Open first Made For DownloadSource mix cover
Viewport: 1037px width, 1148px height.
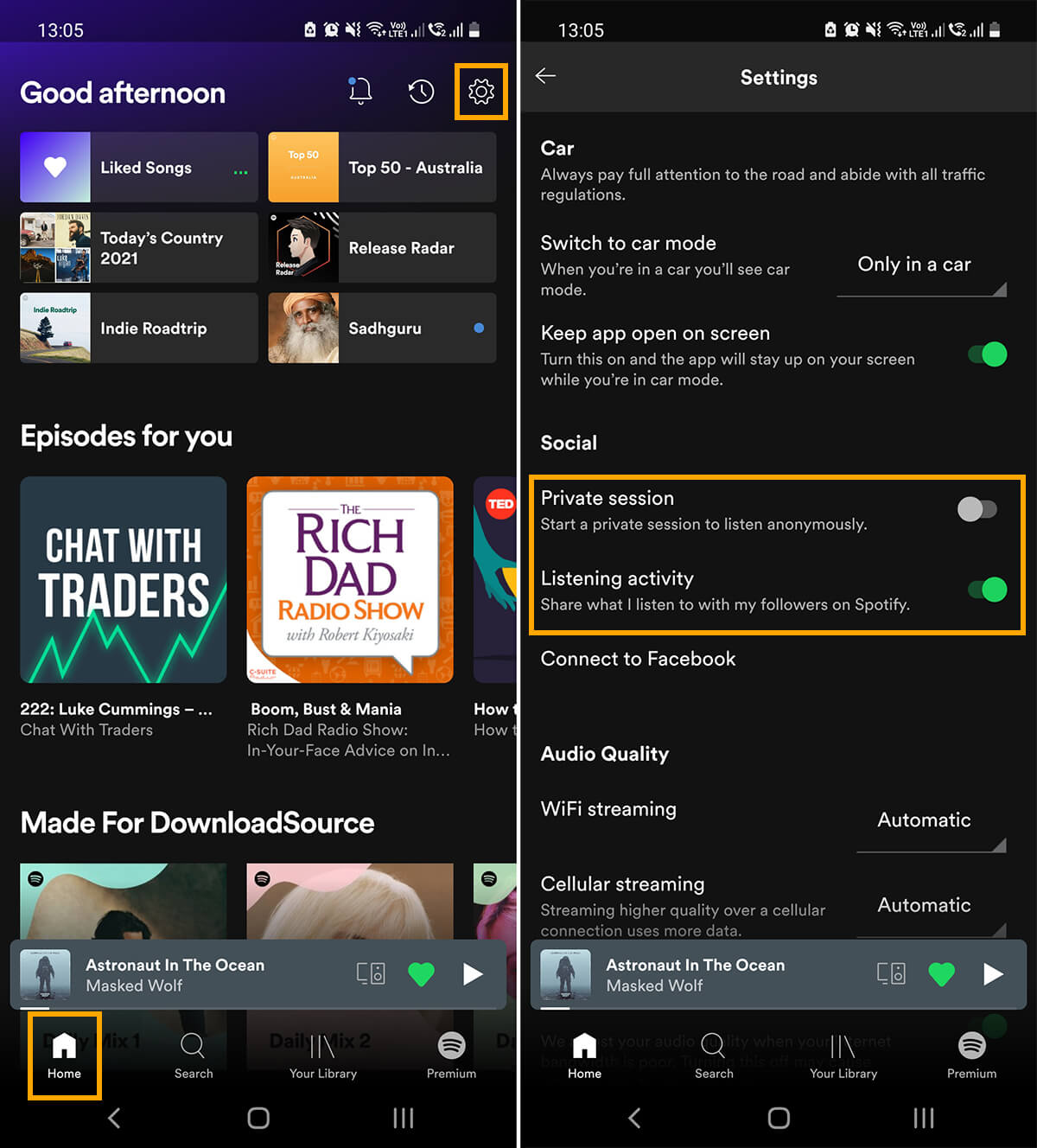coord(124,901)
